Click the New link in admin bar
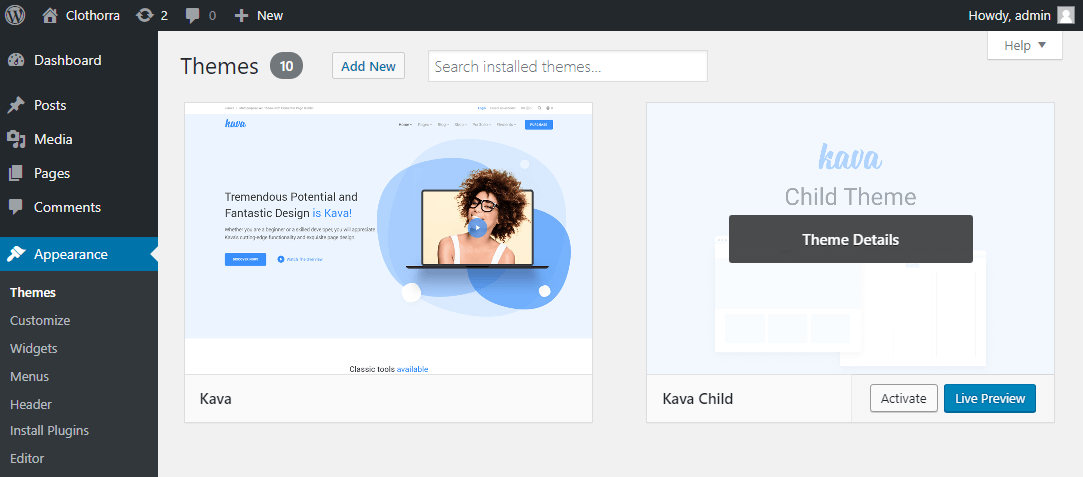The height and width of the screenshot is (477, 1083). tap(270, 15)
